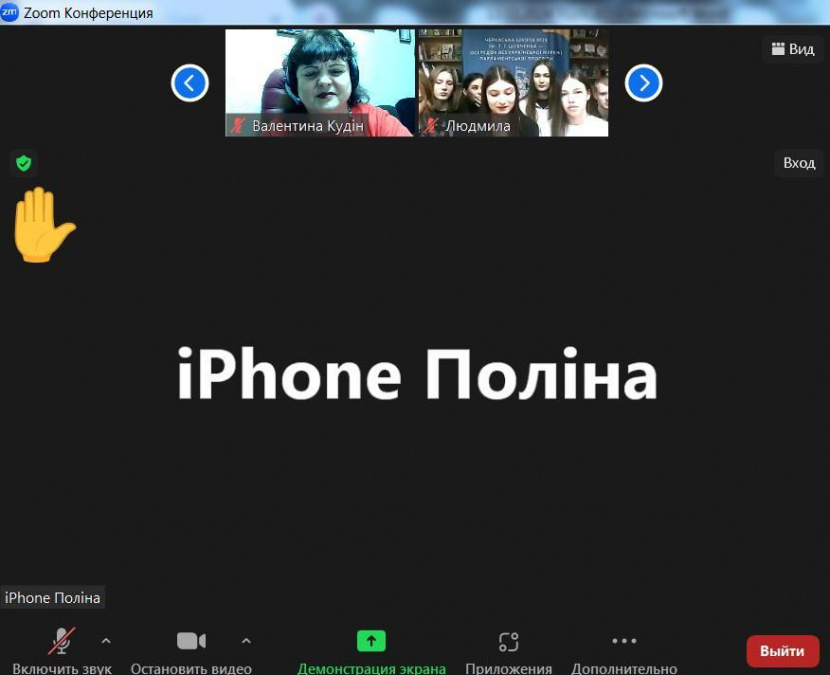Expand audio options chevron beside microphone

(x=106, y=641)
